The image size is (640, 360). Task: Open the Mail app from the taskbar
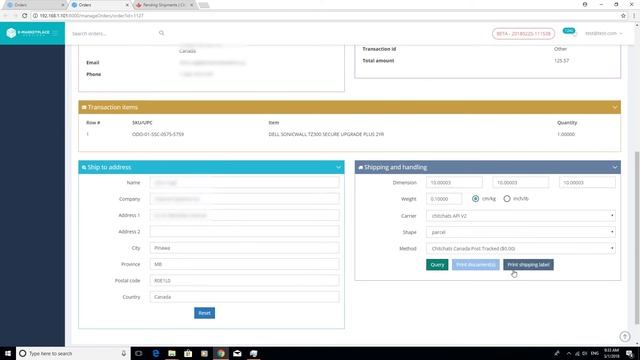pyautogui.click(x=237, y=353)
